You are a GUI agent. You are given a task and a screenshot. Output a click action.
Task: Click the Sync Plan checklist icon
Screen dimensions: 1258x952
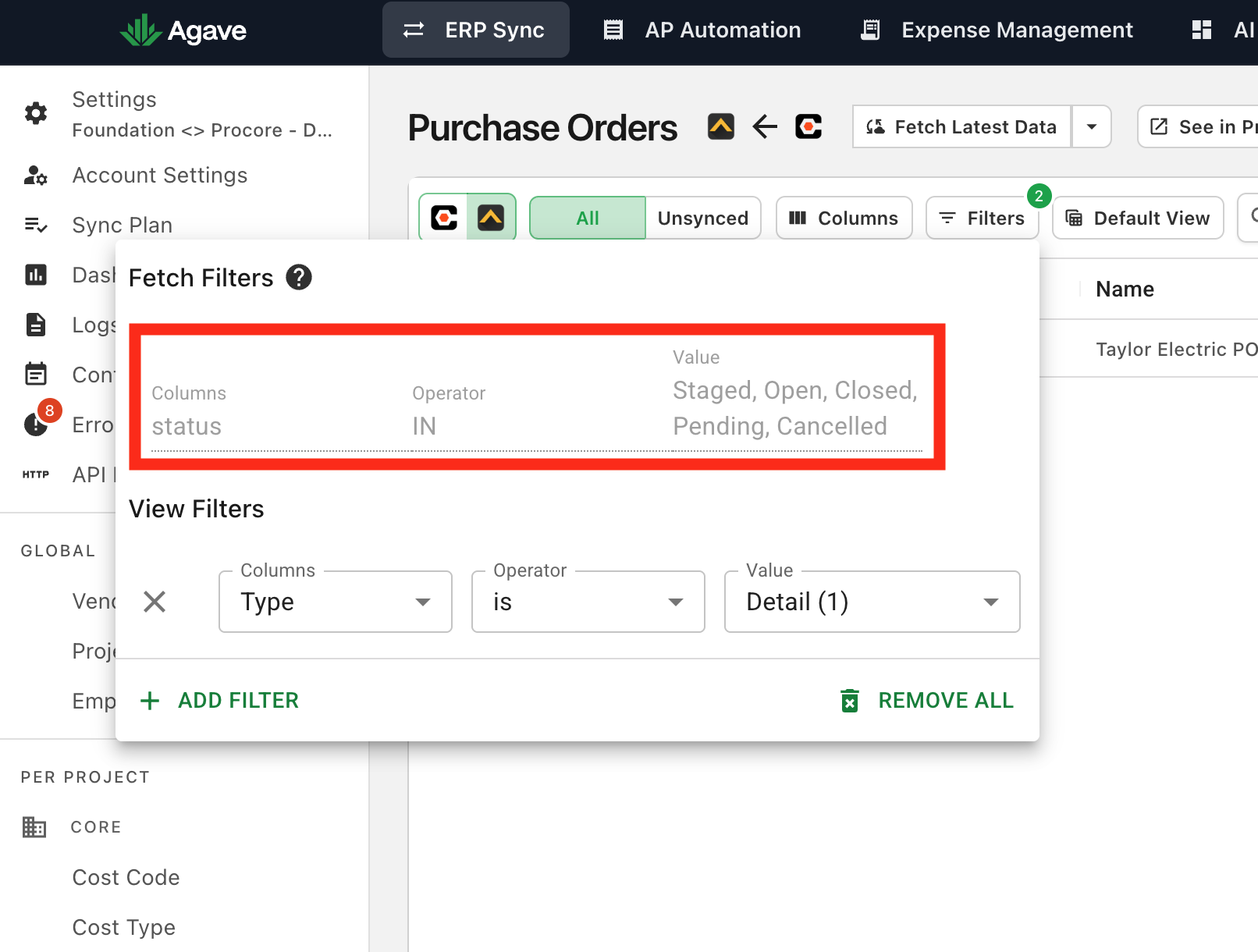(x=36, y=225)
